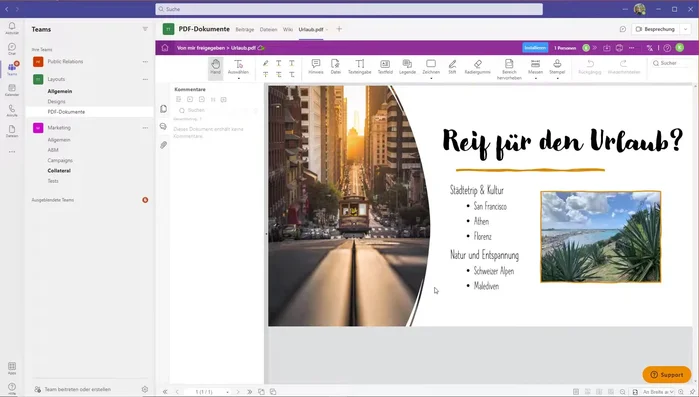Activate the Texteingabe typewriter tool
Screen dimensions: 699x397
pyautogui.click(x=359, y=66)
